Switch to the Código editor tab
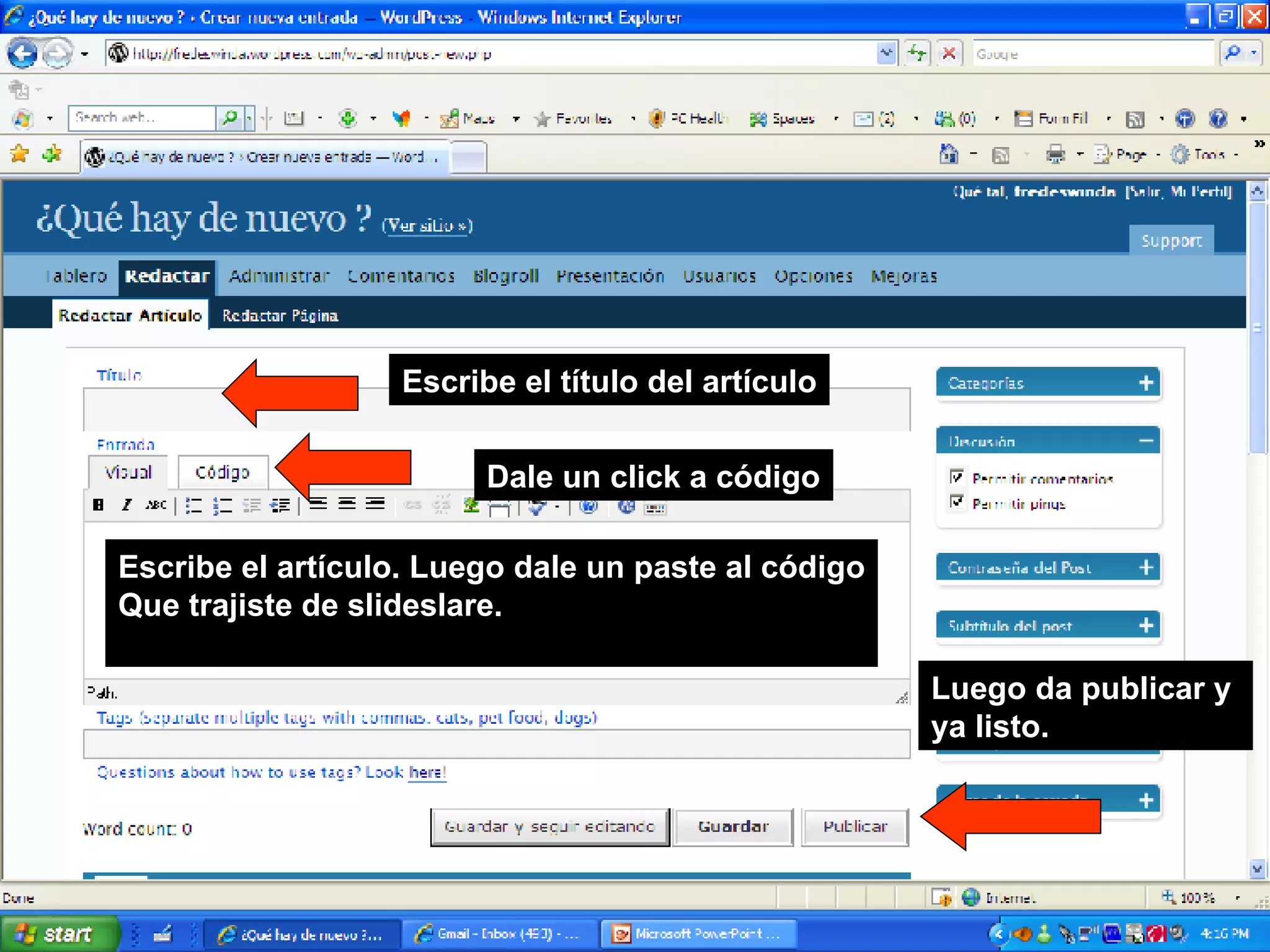1270x952 pixels. click(x=223, y=472)
